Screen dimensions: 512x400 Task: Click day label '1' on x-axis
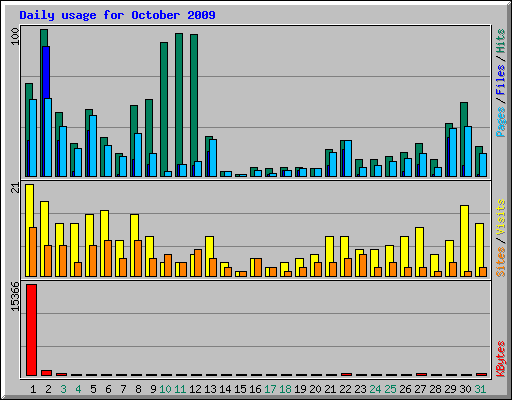coord(33,389)
